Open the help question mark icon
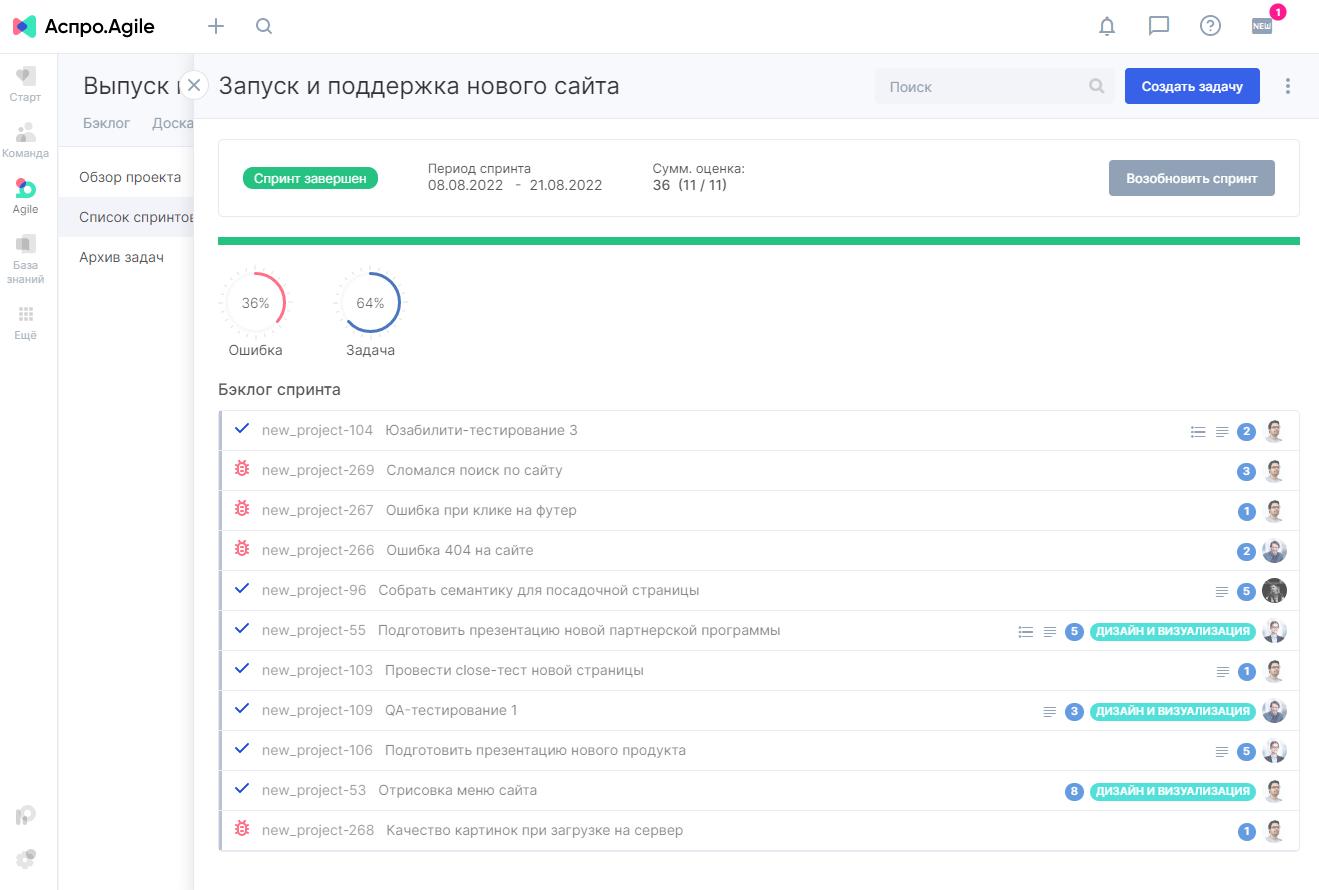The width and height of the screenshot is (1319, 890). tap(1210, 26)
